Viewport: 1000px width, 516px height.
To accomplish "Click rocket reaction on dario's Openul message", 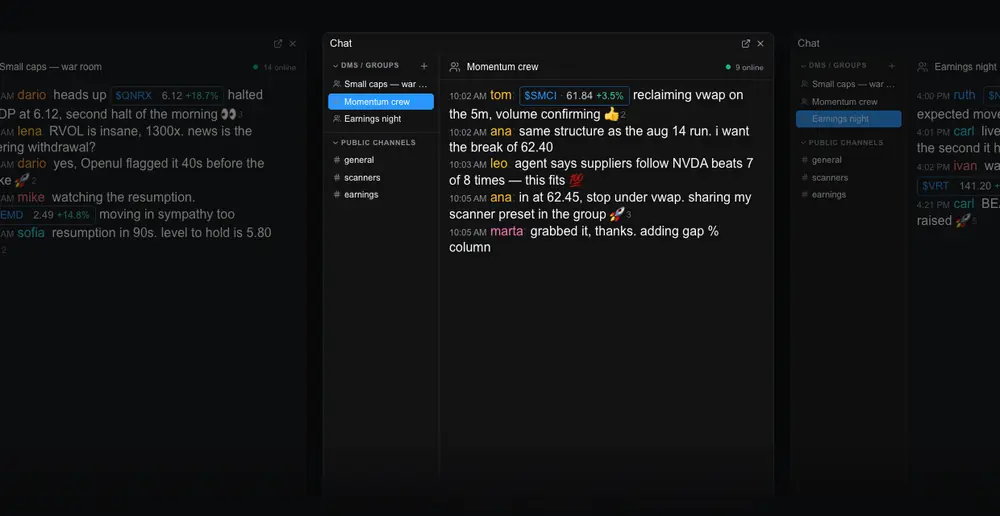I will tap(21, 181).
